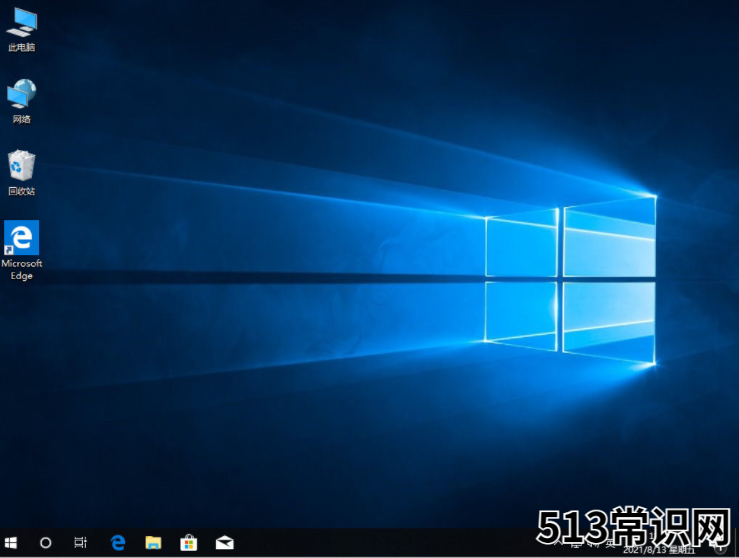Launch Edge from the taskbar

pos(118,543)
